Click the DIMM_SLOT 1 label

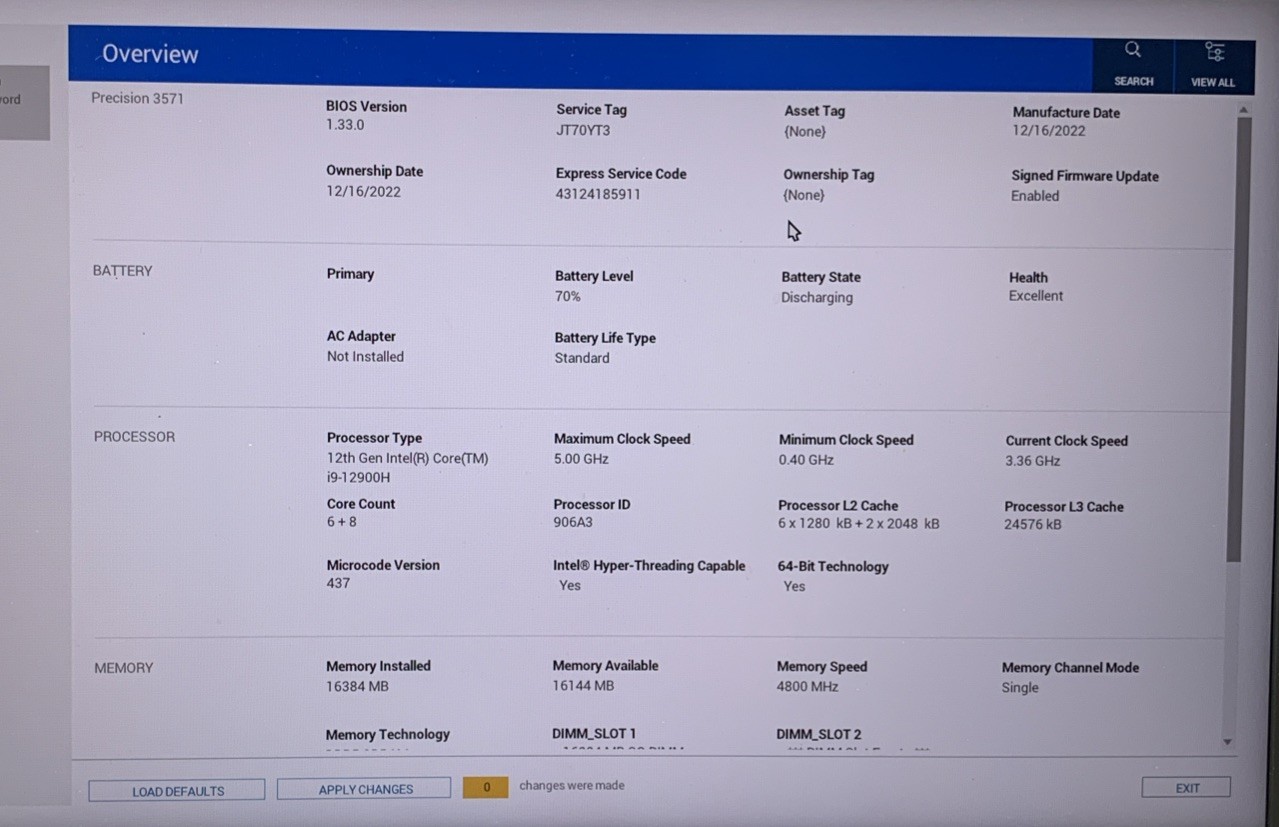tap(594, 734)
